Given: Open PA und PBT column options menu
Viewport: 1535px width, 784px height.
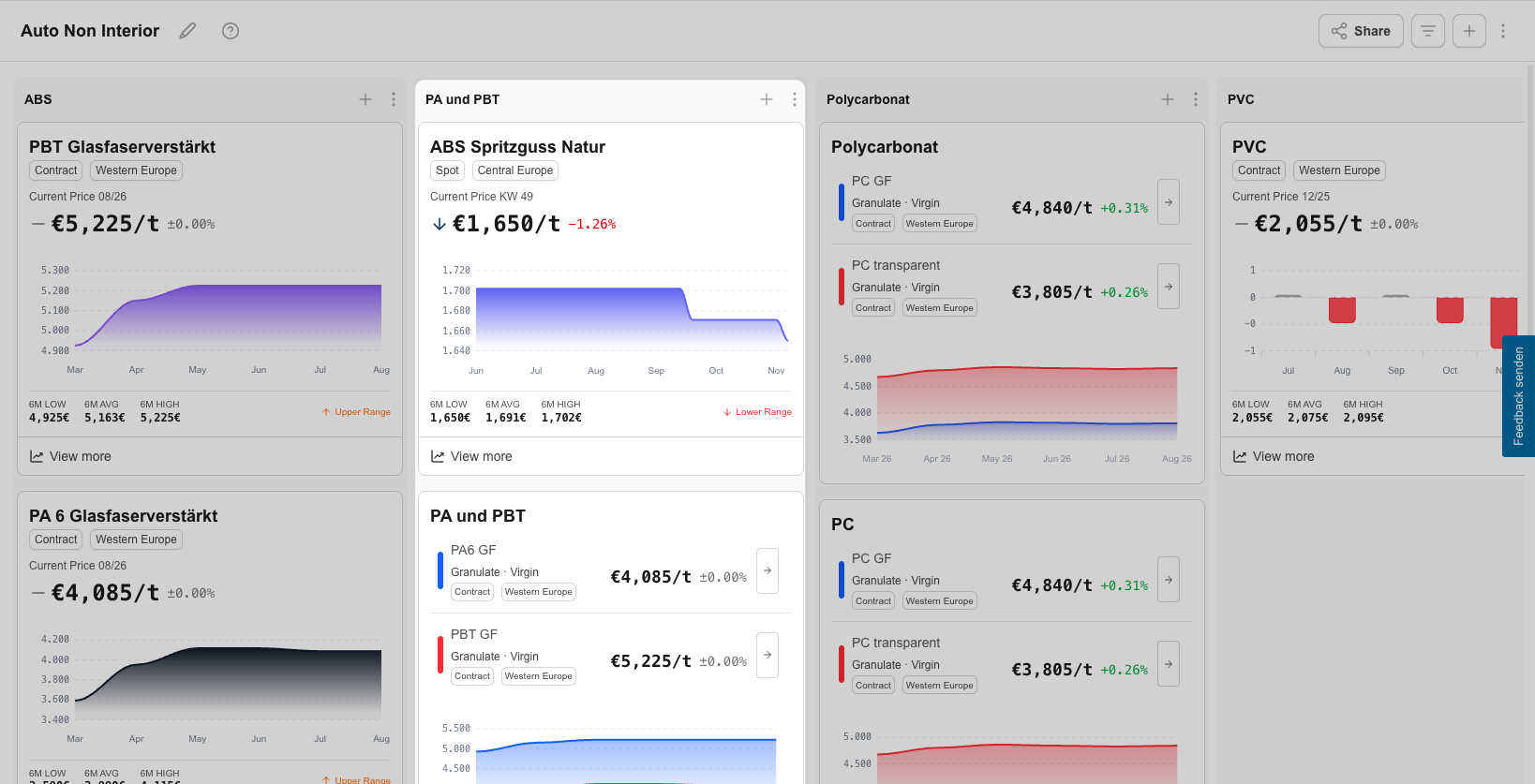Looking at the screenshot, I should (795, 99).
